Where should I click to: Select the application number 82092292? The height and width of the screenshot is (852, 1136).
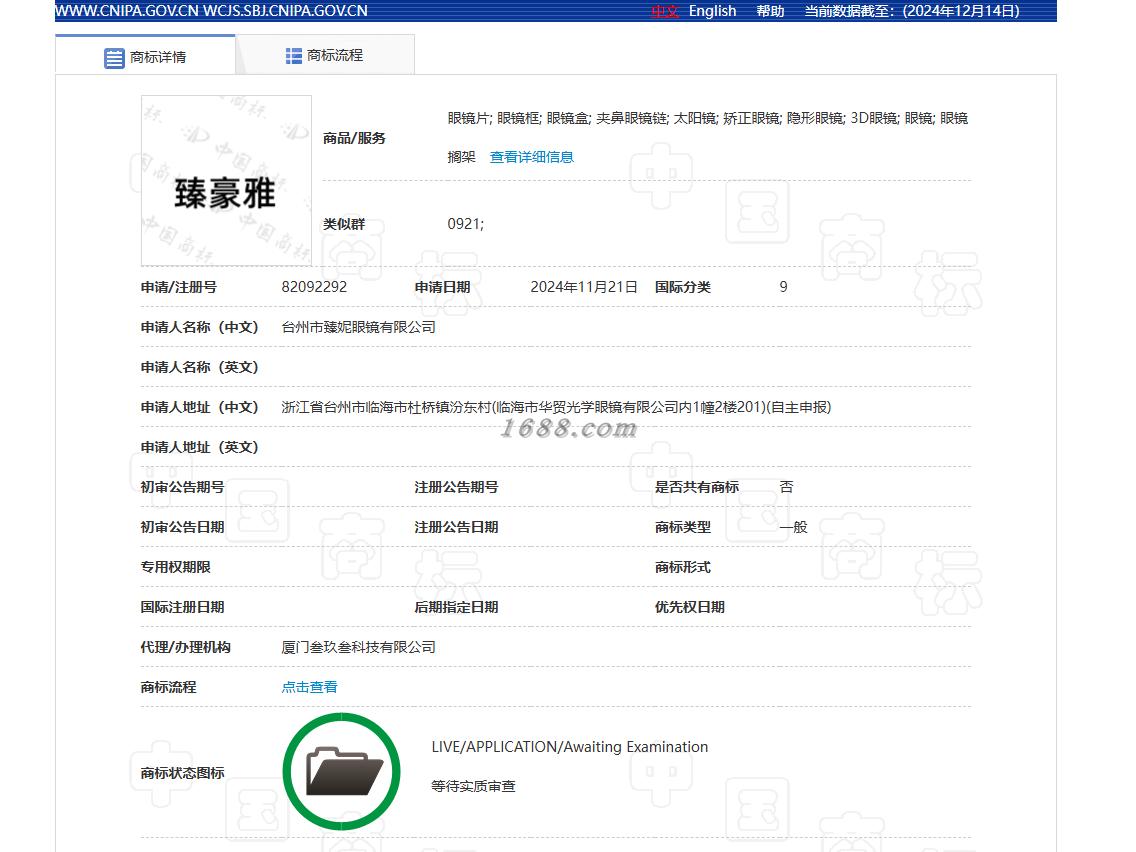[x=314, y=287]
